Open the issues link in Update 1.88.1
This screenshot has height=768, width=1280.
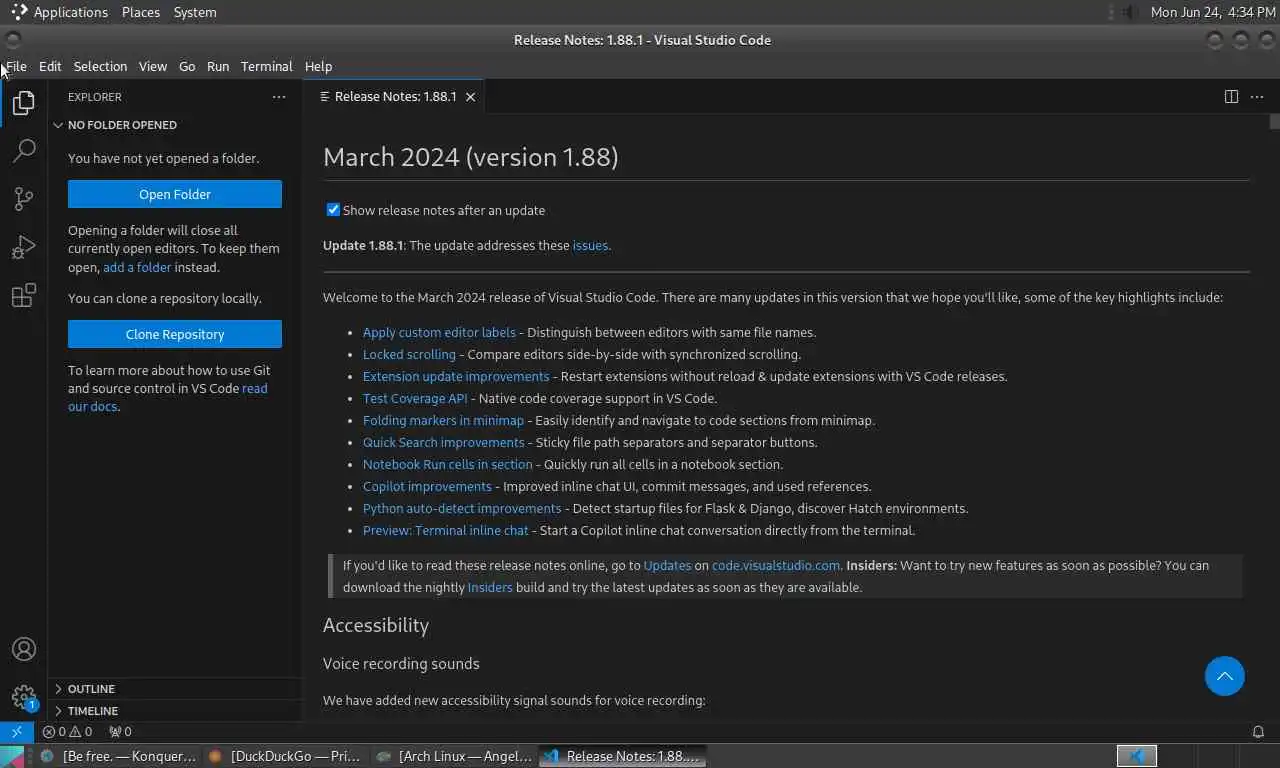[x=590, y=245]
